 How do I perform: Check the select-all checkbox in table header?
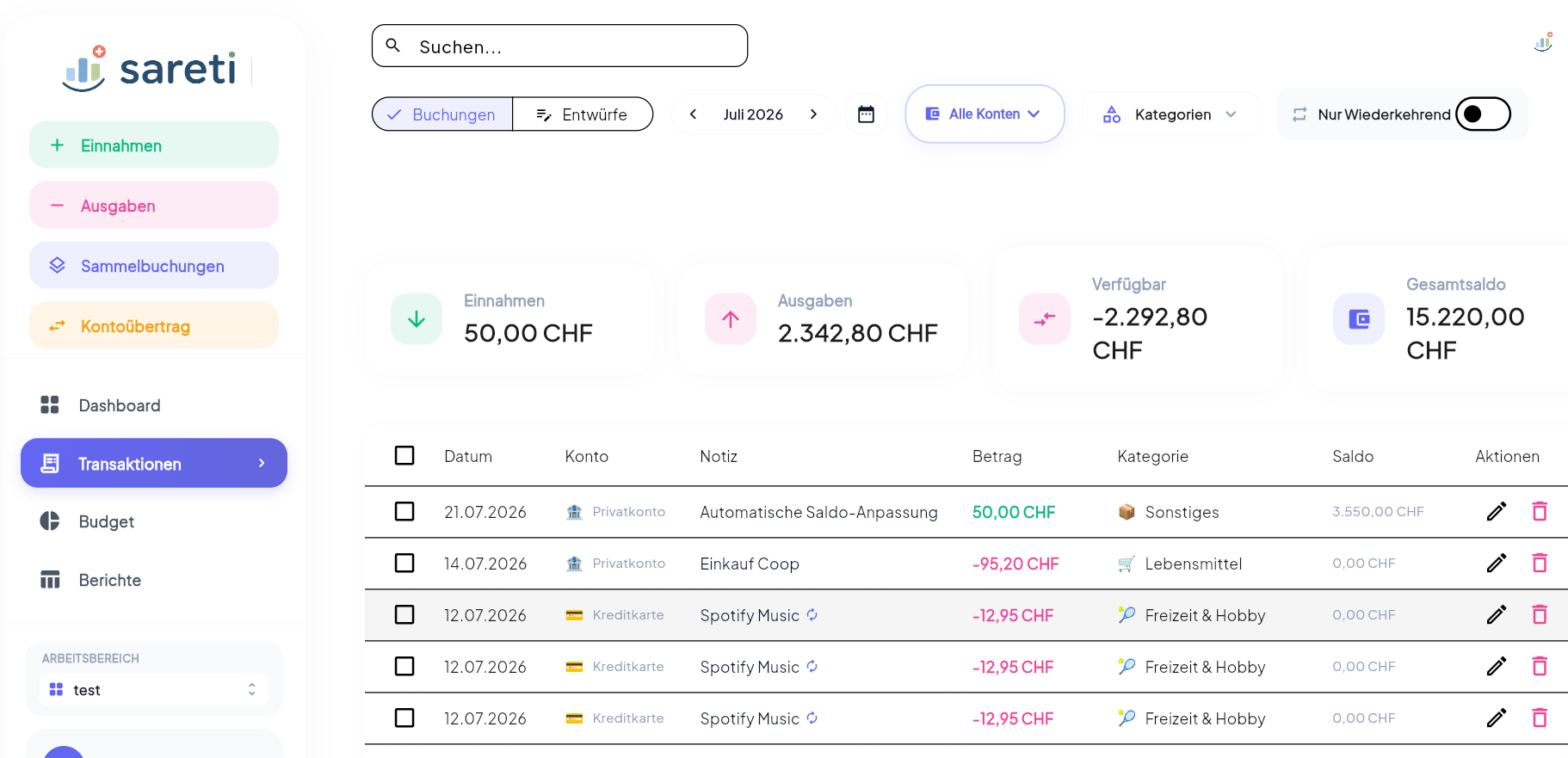click(x=404, y=456)
